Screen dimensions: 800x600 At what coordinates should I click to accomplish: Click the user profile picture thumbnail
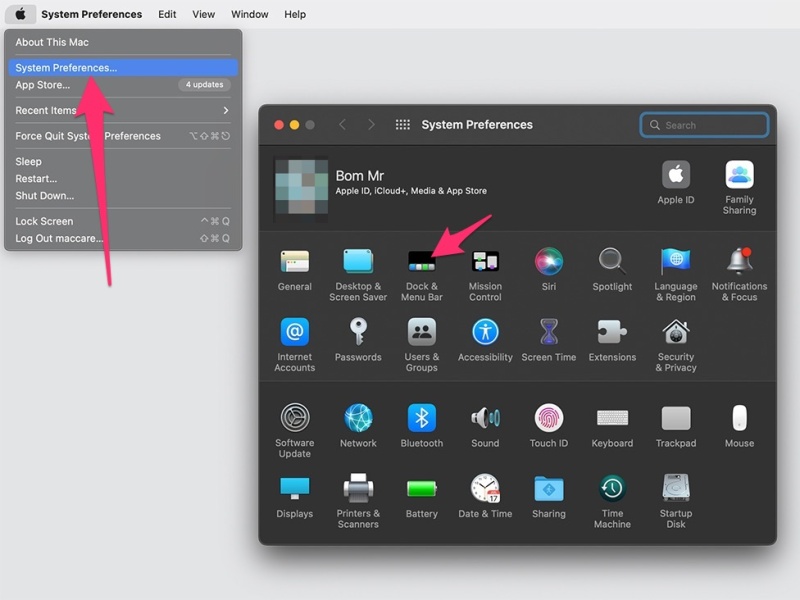coord(301,186)
